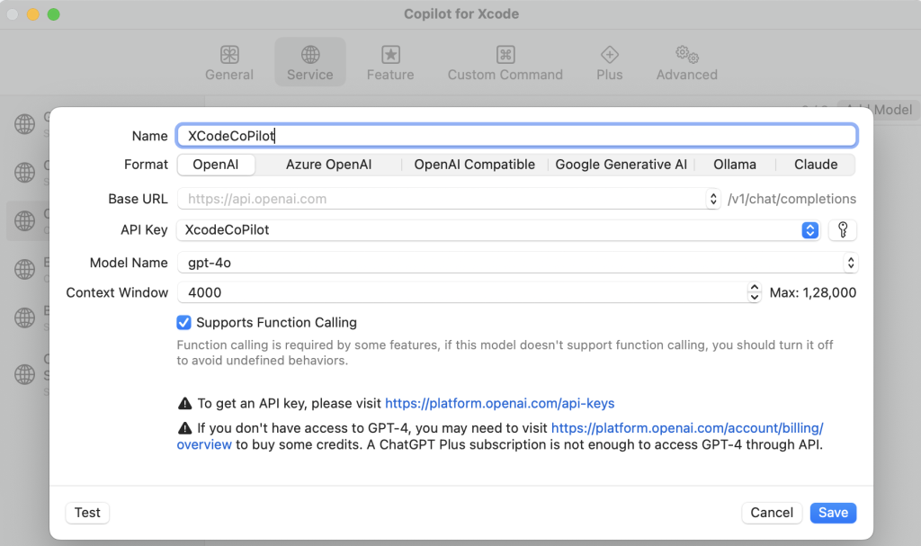Pick the Claude format option
This screenshot has height=546, width=921.
(x=815, y=164)
